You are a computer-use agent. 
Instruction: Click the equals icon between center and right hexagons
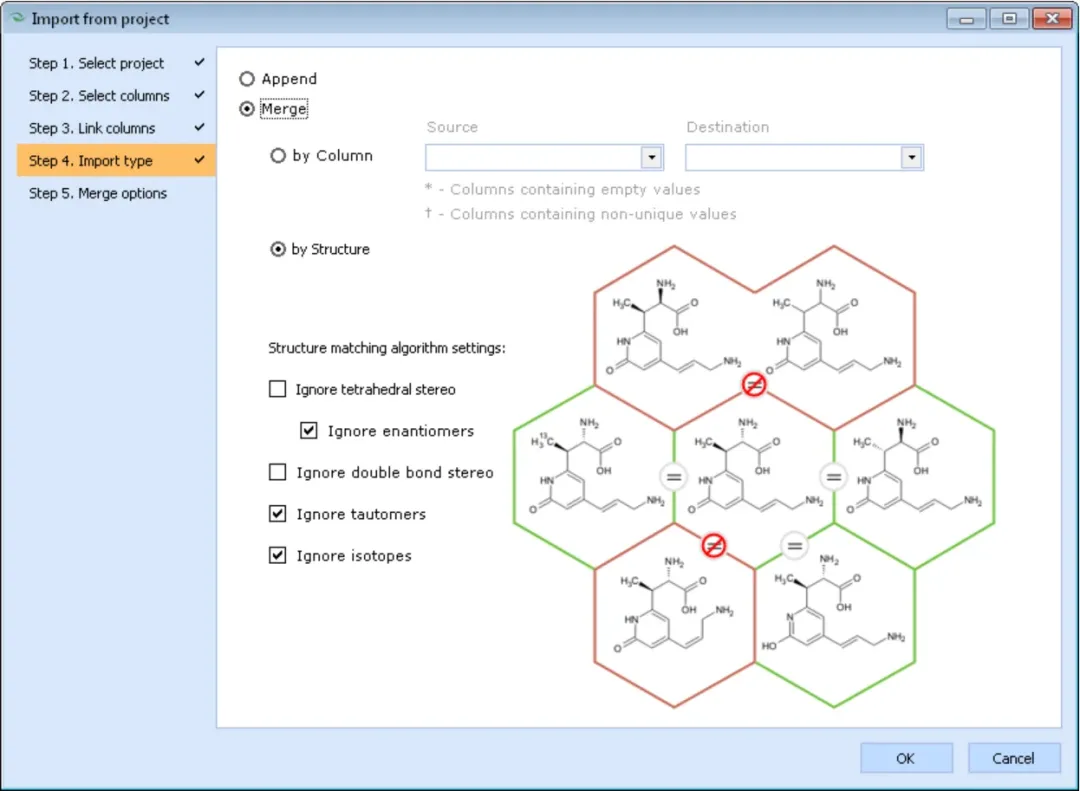[833, 477]
